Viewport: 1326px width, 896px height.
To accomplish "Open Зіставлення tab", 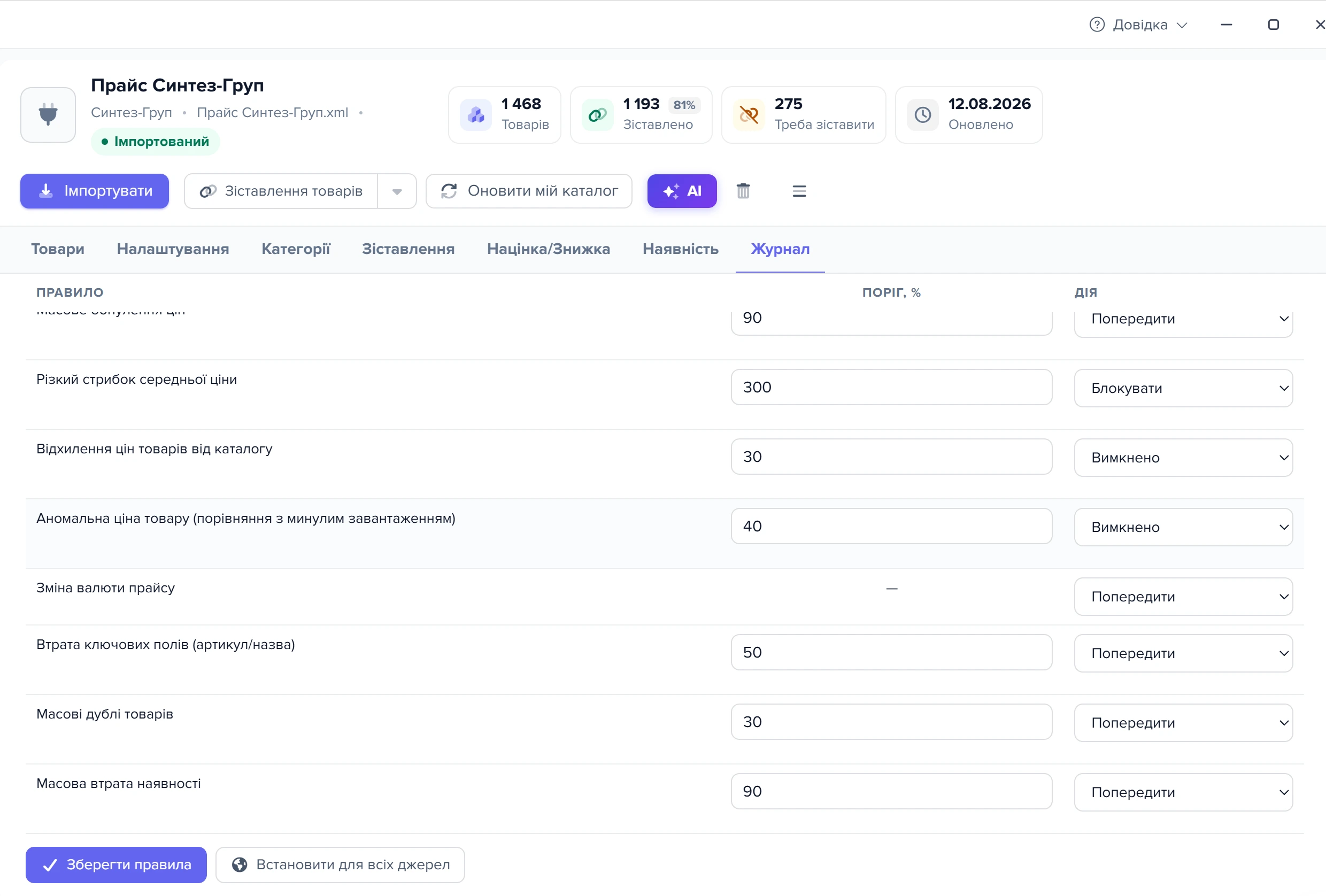I will coord(408,249).
